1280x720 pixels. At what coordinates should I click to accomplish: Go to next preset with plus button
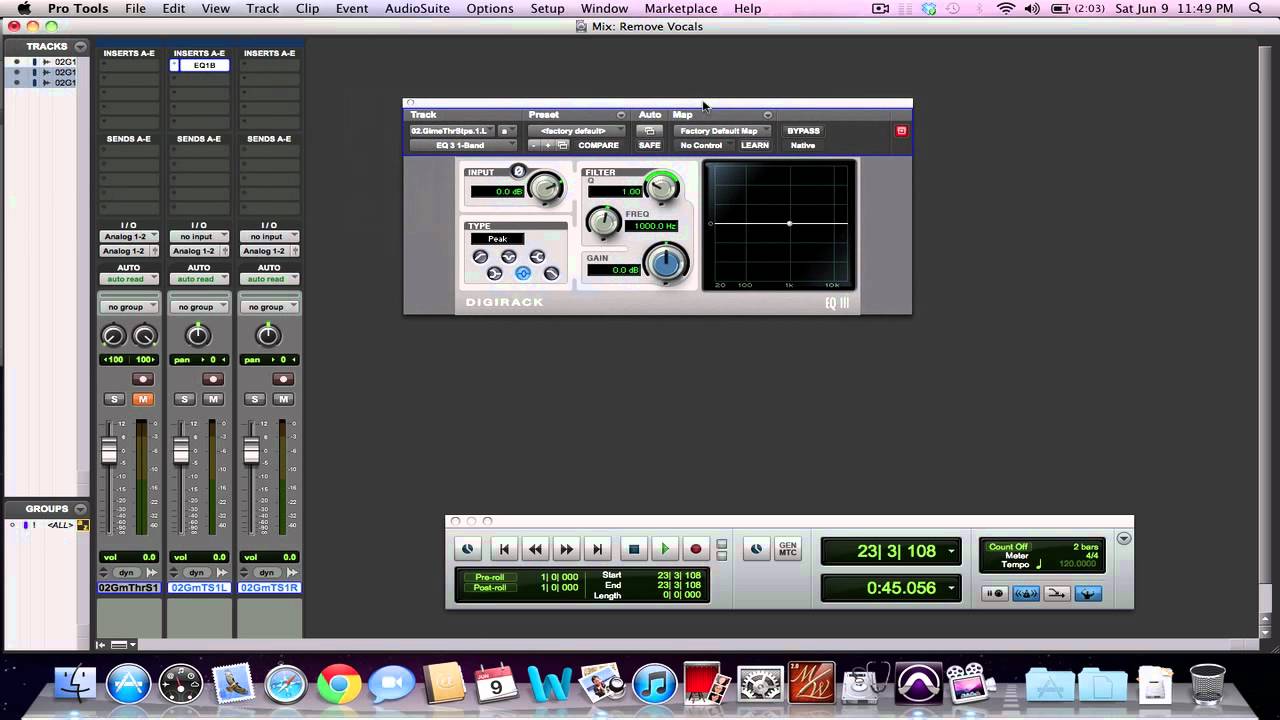[x=548, y=145]
